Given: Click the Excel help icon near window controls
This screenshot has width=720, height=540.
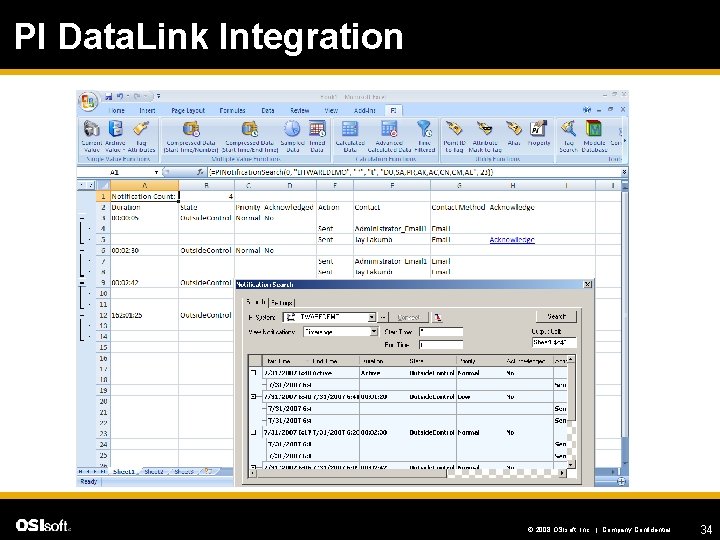Looking at the screenshot, I should (587, 110).
